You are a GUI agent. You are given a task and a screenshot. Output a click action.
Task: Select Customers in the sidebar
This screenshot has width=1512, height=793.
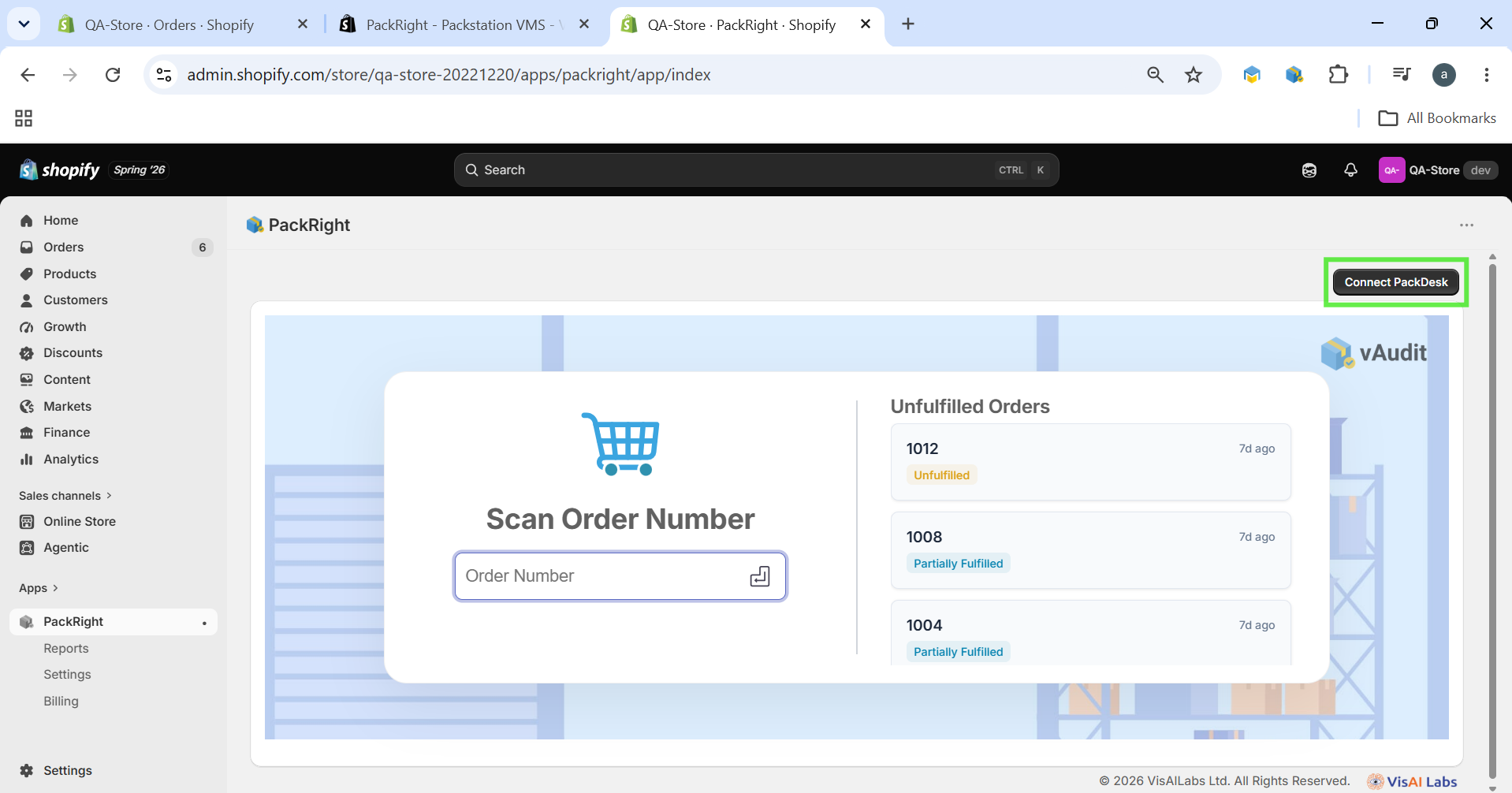[75, 300]
